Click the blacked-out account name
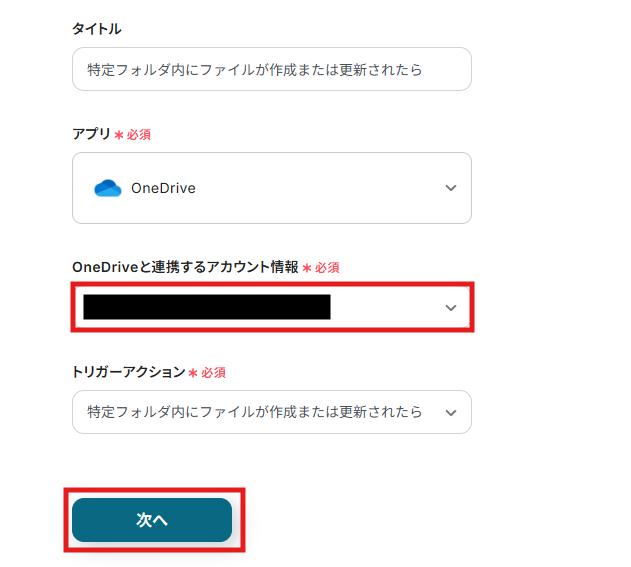Screen dimensions: 631x567 point(206,307)
